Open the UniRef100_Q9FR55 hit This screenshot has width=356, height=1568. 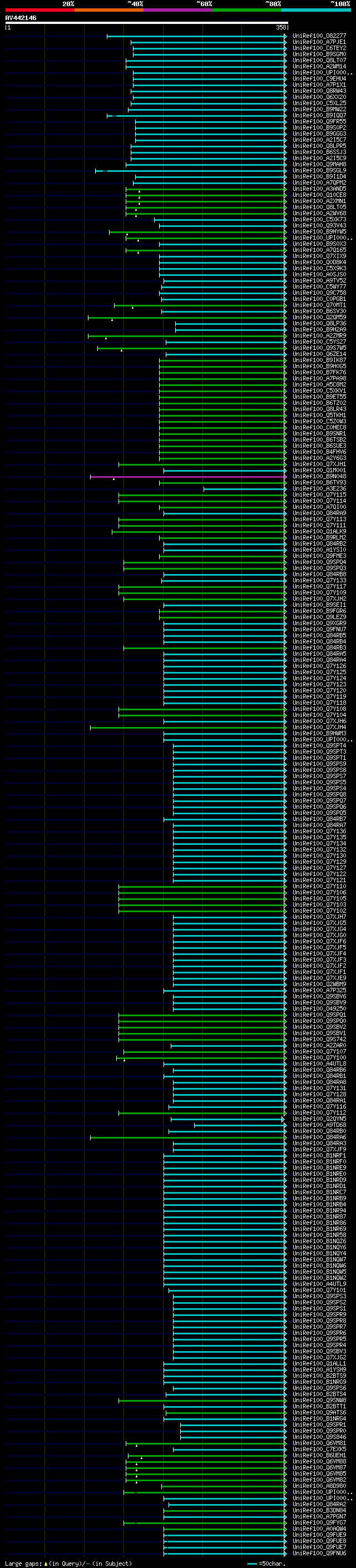tap(319, 121)
